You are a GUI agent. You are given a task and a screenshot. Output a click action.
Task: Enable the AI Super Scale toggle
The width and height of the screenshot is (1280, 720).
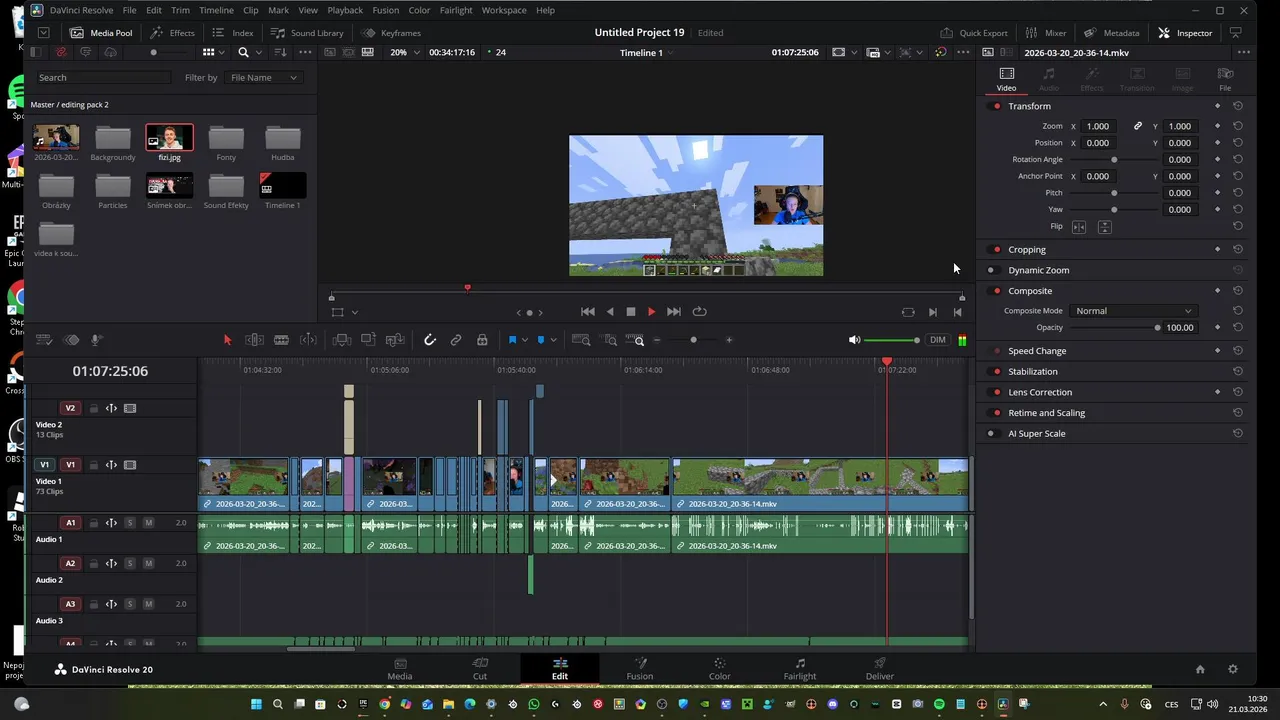992,434
